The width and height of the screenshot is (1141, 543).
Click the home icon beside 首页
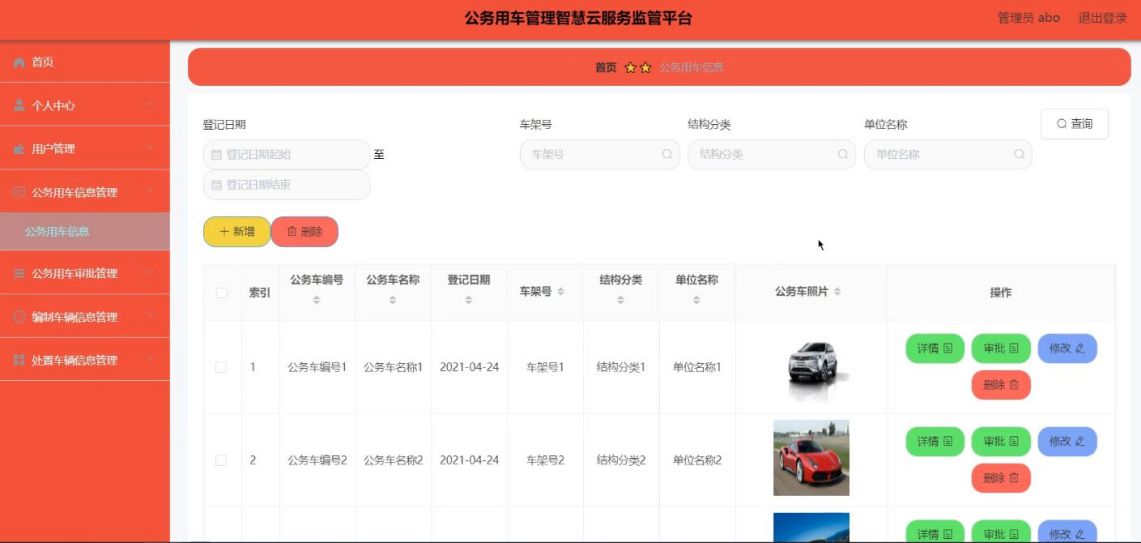click(20, 63)
